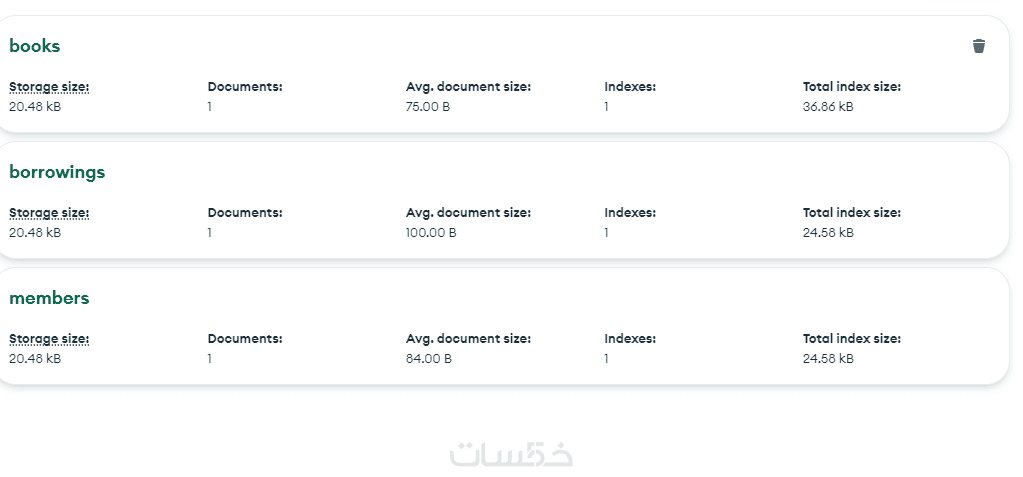Click the 36.86 kB total index size
The width and height of the screenshot is (1023, 477).
pyautogui.click(x=828, y=107)
